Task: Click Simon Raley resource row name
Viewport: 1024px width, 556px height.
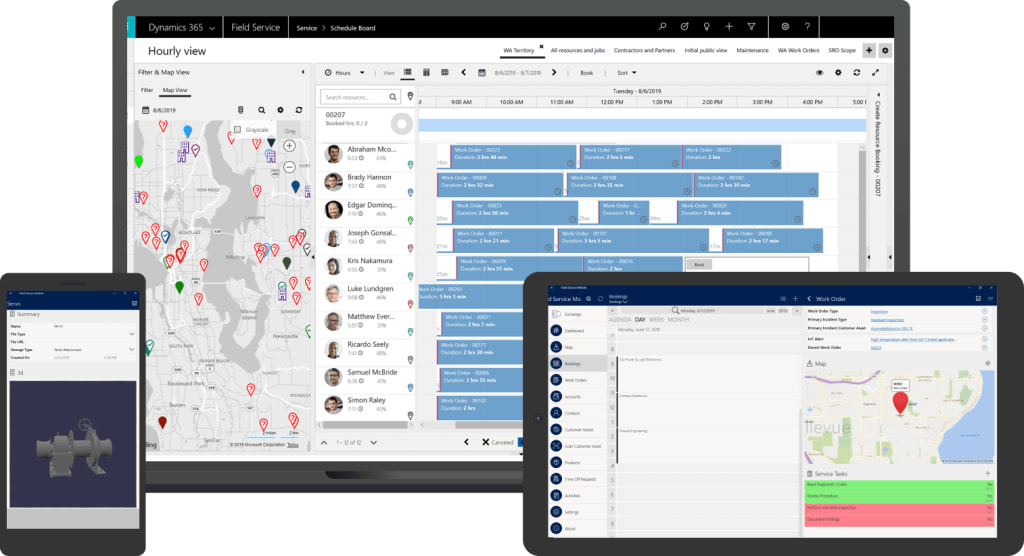Action: click(x=366, y=400)
